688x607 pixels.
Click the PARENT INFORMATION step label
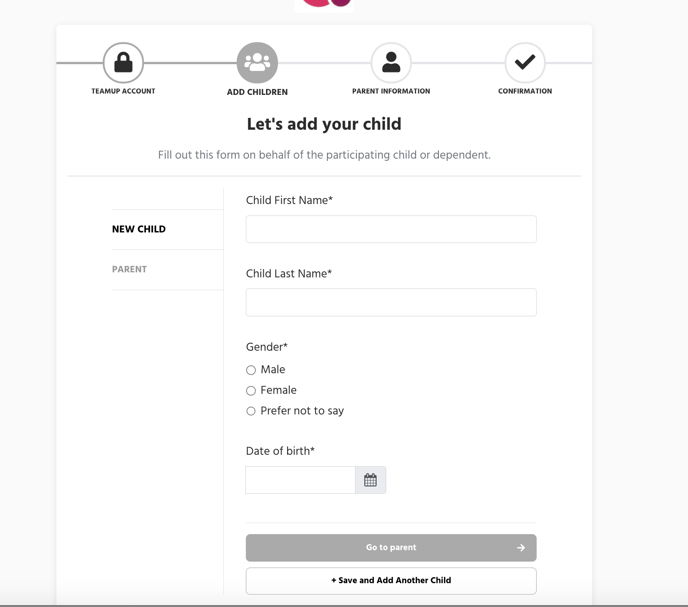[x=391, y=91]
